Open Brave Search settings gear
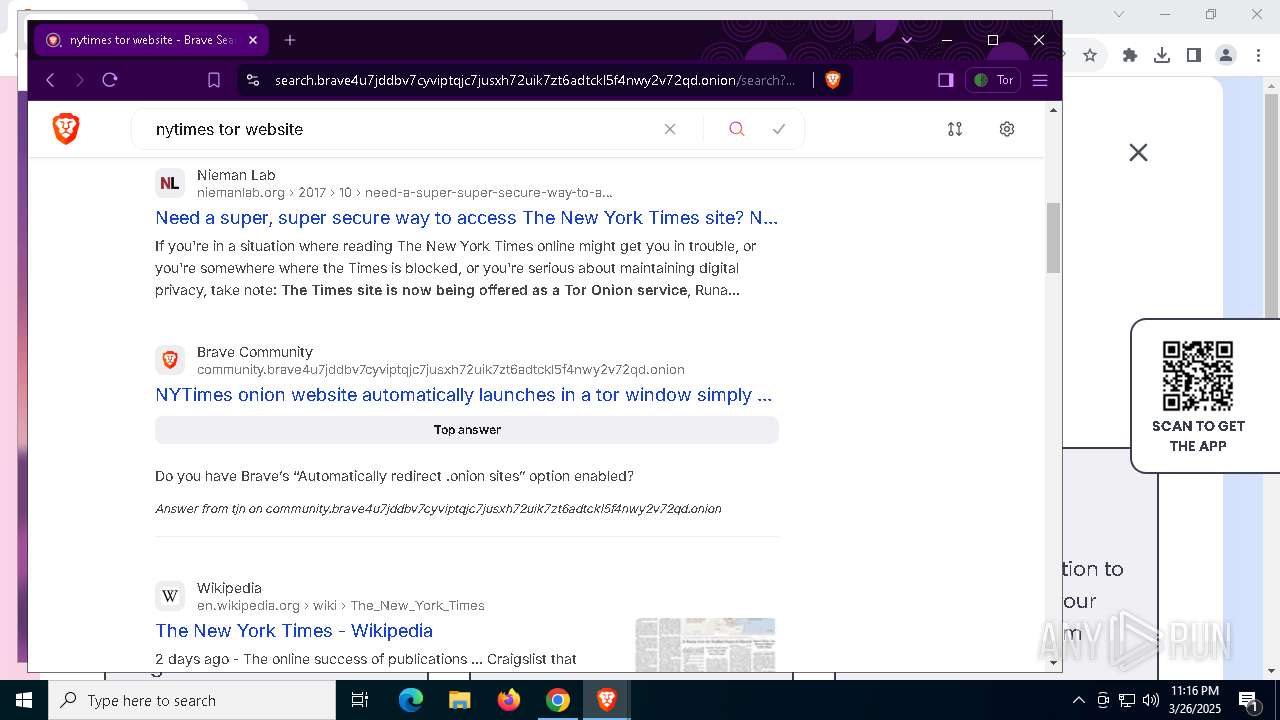This screenshot has height=720, width=1280. (1007, 129)
